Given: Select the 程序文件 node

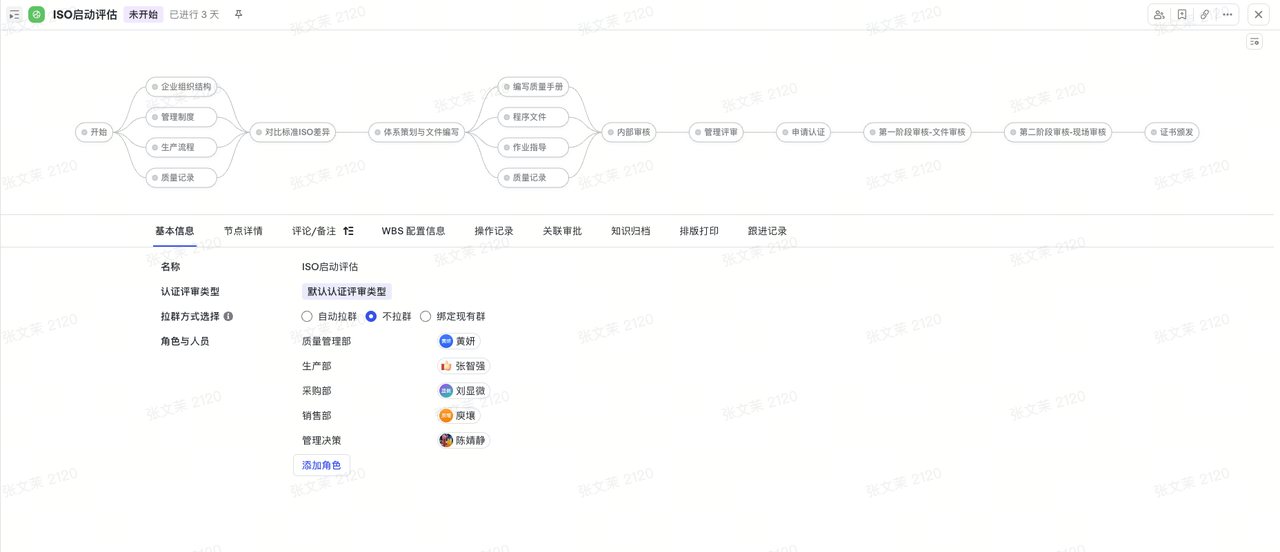Looking at the screenshot, I should (533, 117).
